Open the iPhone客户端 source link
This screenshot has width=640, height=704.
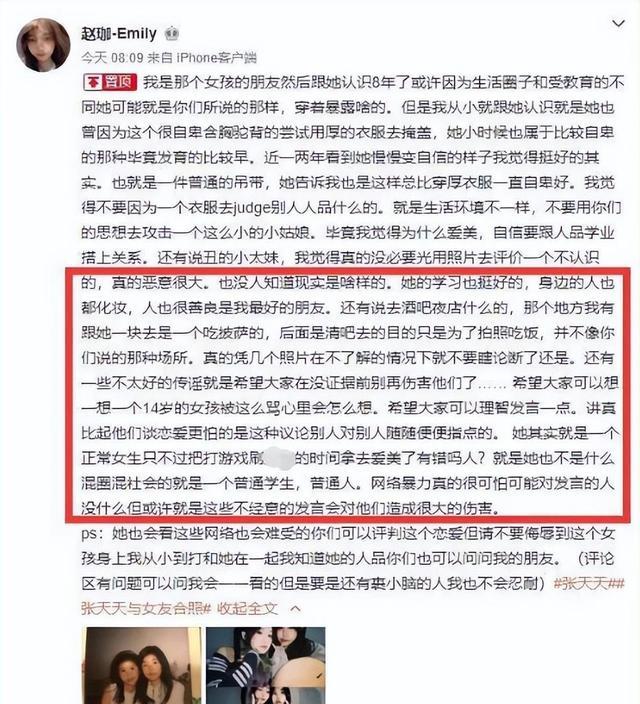click(x=216, y=58)
